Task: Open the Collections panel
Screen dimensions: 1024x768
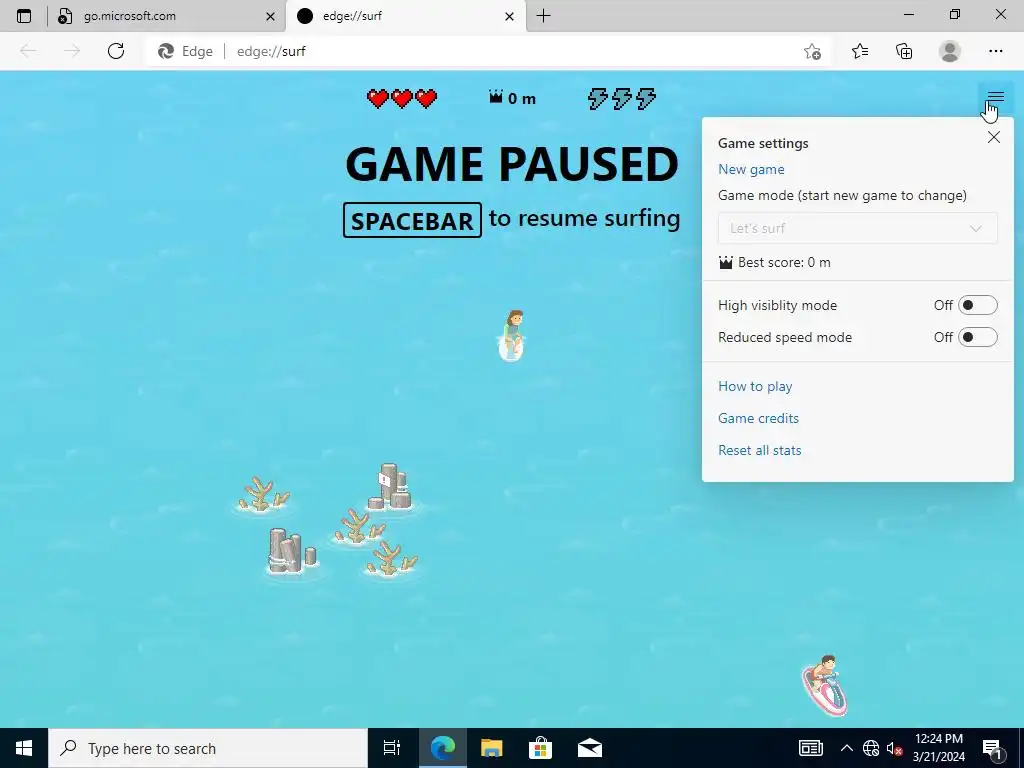Action: click(904, 51)
